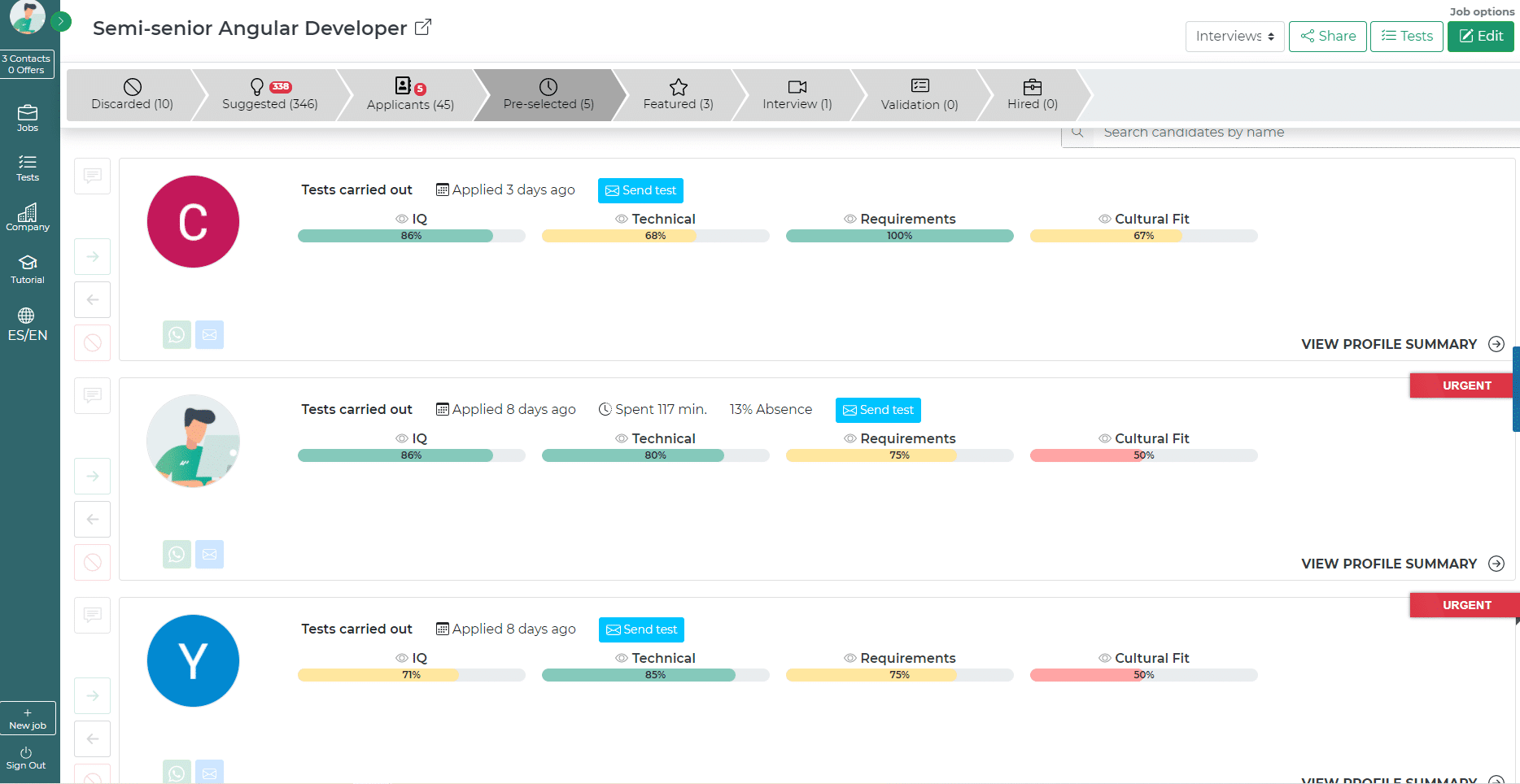Contact second candidate via WhatsApp icon
Viewport: 1520px width, 784px height.
177,555
